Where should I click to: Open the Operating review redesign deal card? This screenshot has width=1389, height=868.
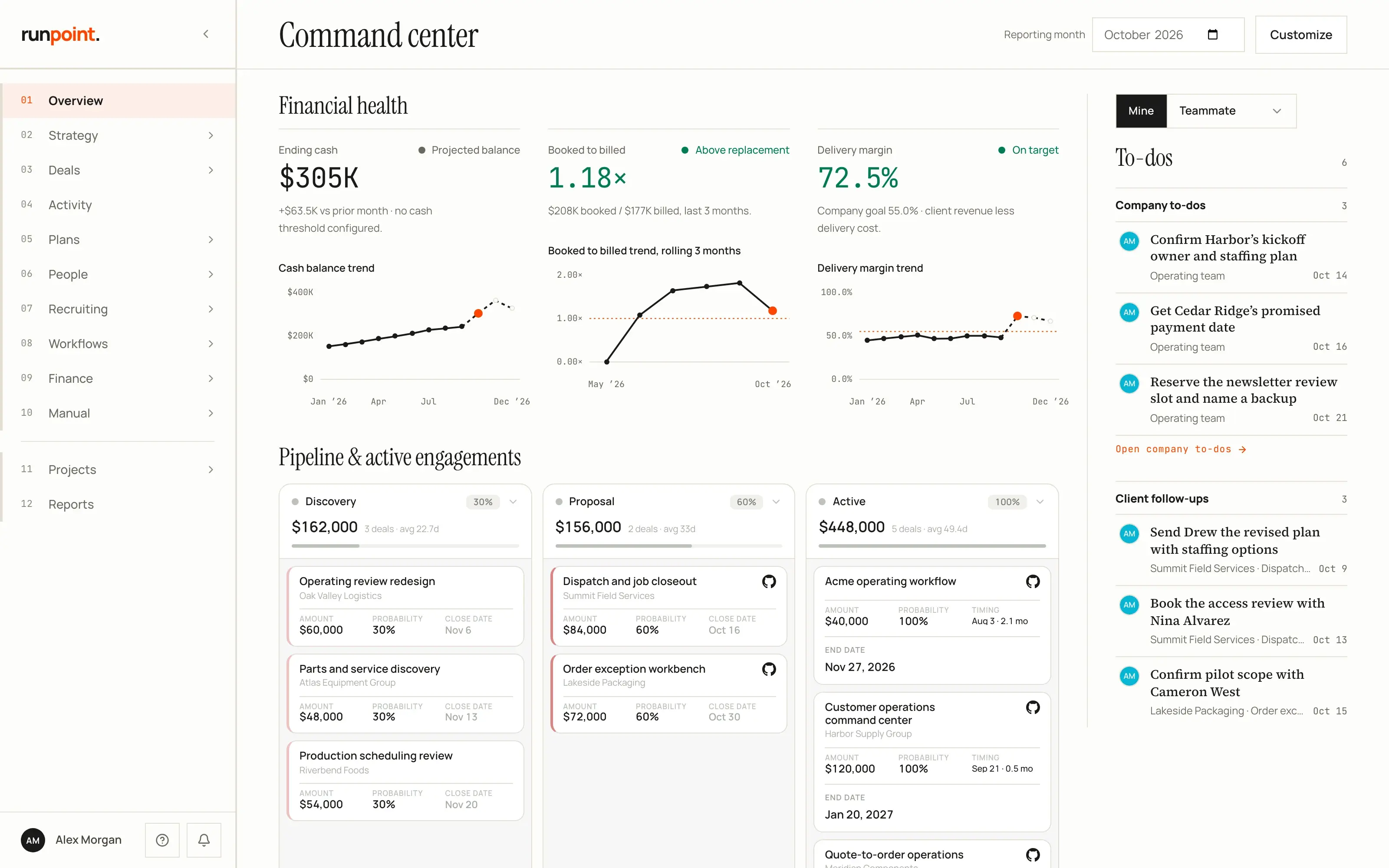click(x=405, y=606)
